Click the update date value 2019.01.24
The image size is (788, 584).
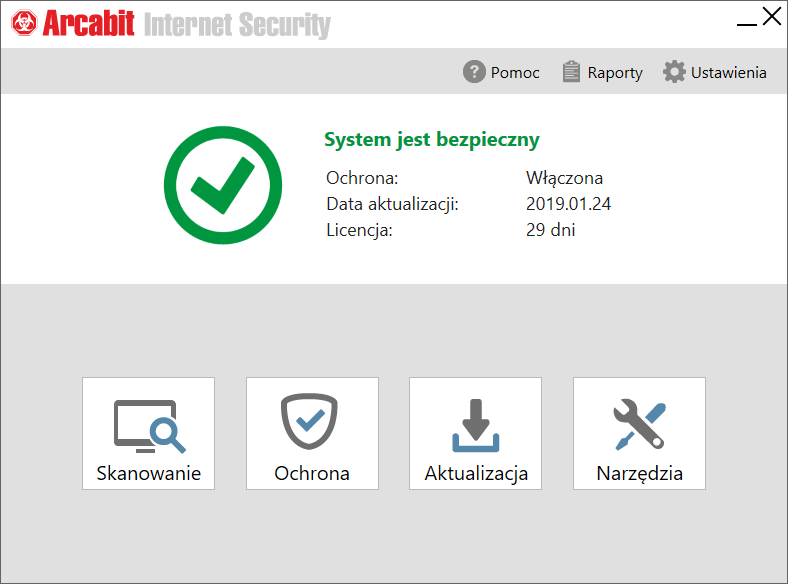click(568, 204)
